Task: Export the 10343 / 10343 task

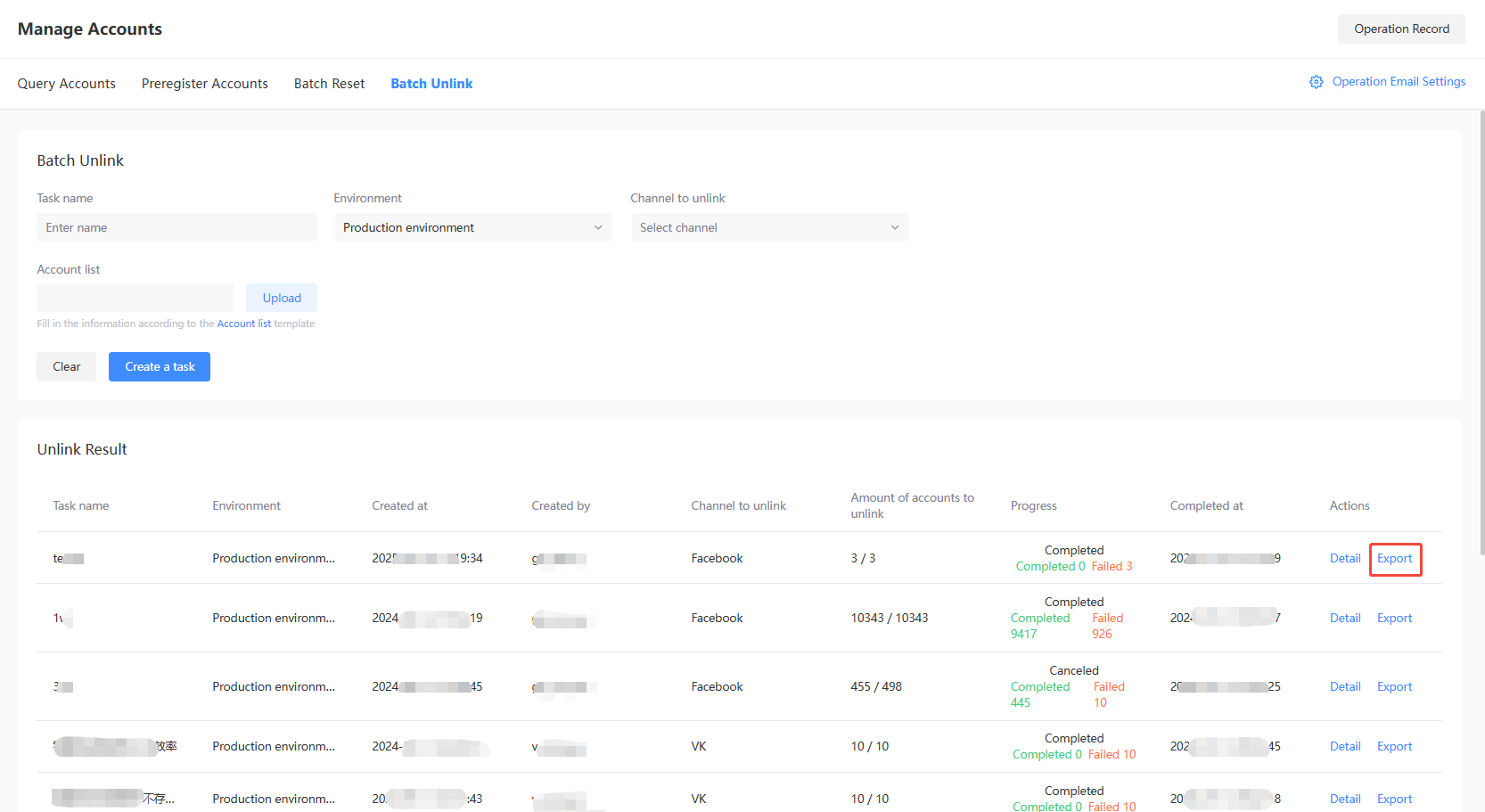Action: pyautogui.click(x=1394, y=618)
